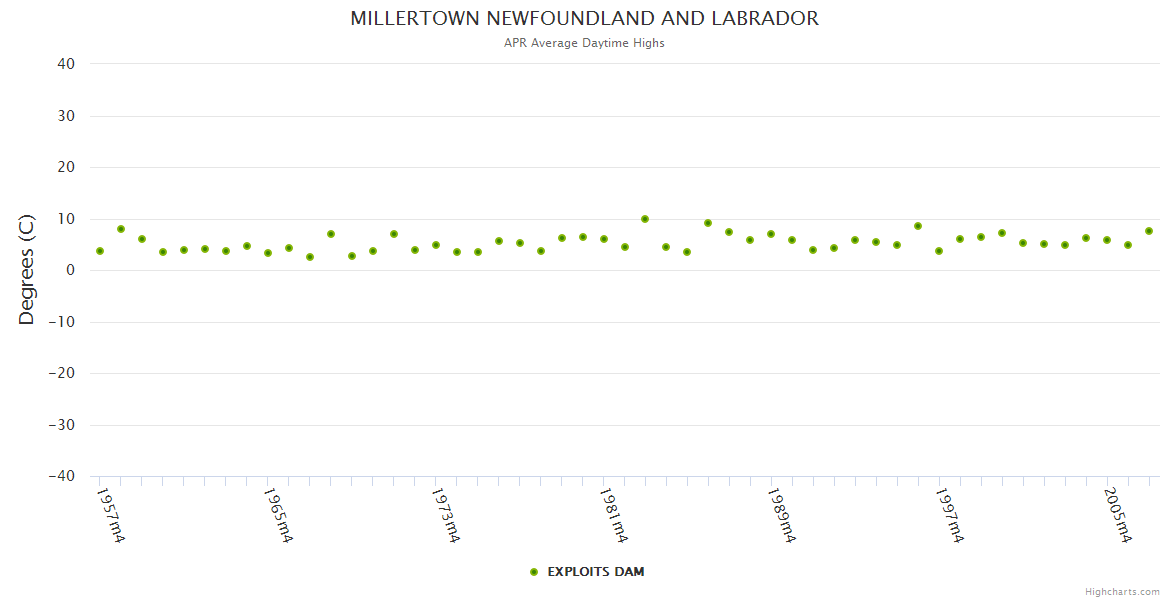This screenshot has width=1170, height=600.
Task: Click the highest data point at 10 degrees
Action: pyautogui.click(x=645, y=219)
